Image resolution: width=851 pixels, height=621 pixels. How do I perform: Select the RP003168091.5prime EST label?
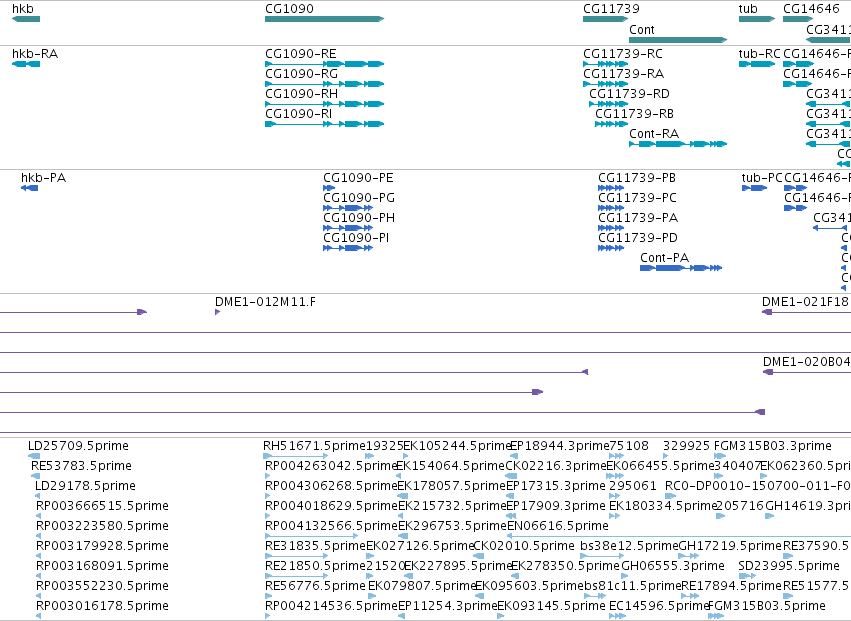[x=103, y=566]
